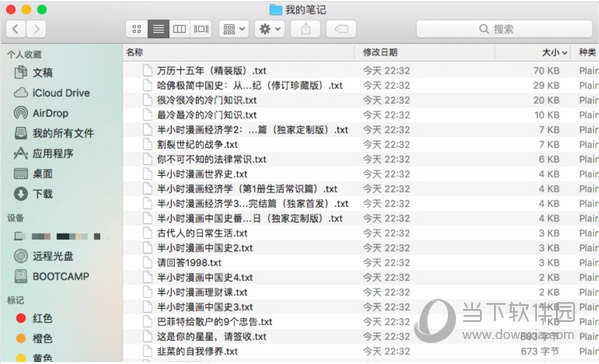
Task: Select file 半小时漫画中国史番…日 独家定制版
Action: click(x=249, y=218)
